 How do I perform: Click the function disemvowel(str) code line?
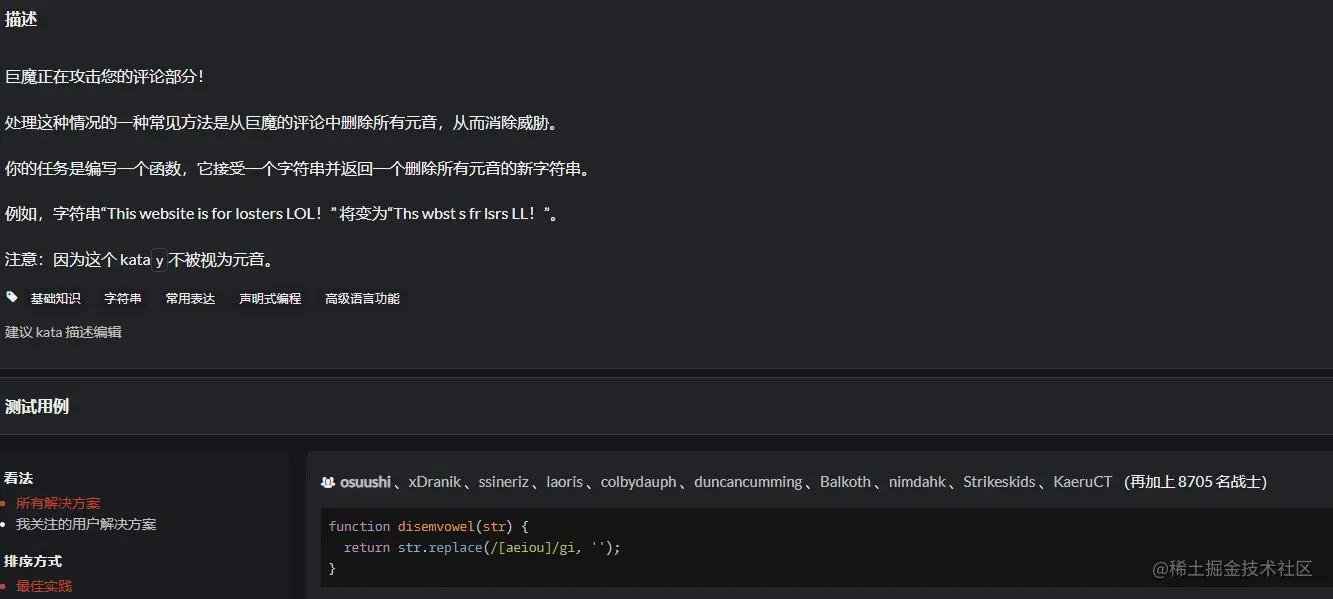pyautogui.click(x=428, y=526)
